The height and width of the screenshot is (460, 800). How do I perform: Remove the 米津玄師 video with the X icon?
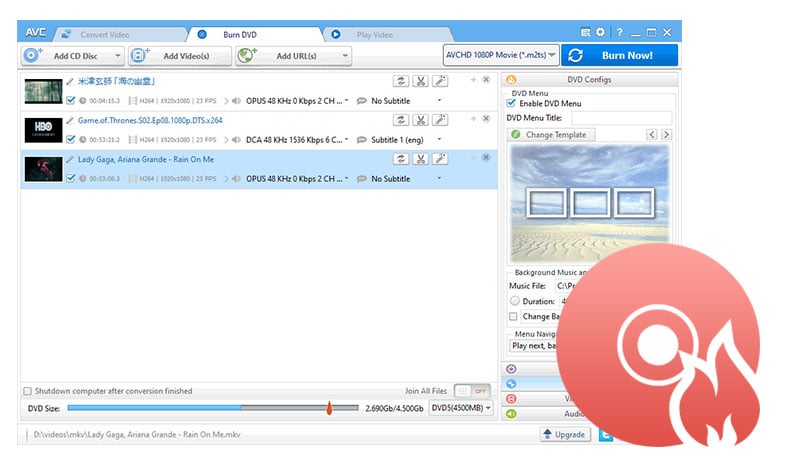click(x=486, y=80)
